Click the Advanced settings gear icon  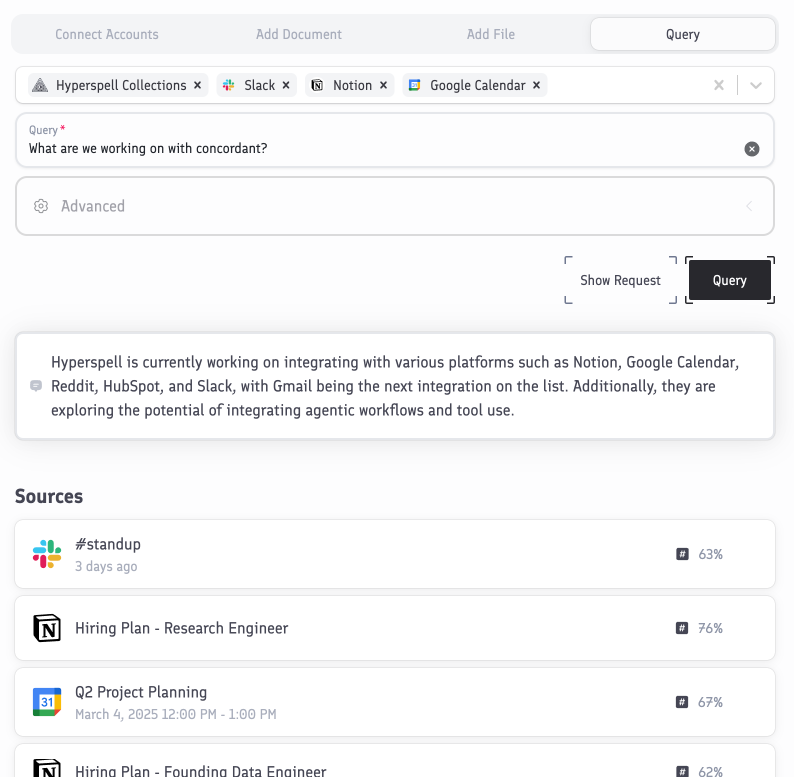pyautogui.click(x=41, y=206)
